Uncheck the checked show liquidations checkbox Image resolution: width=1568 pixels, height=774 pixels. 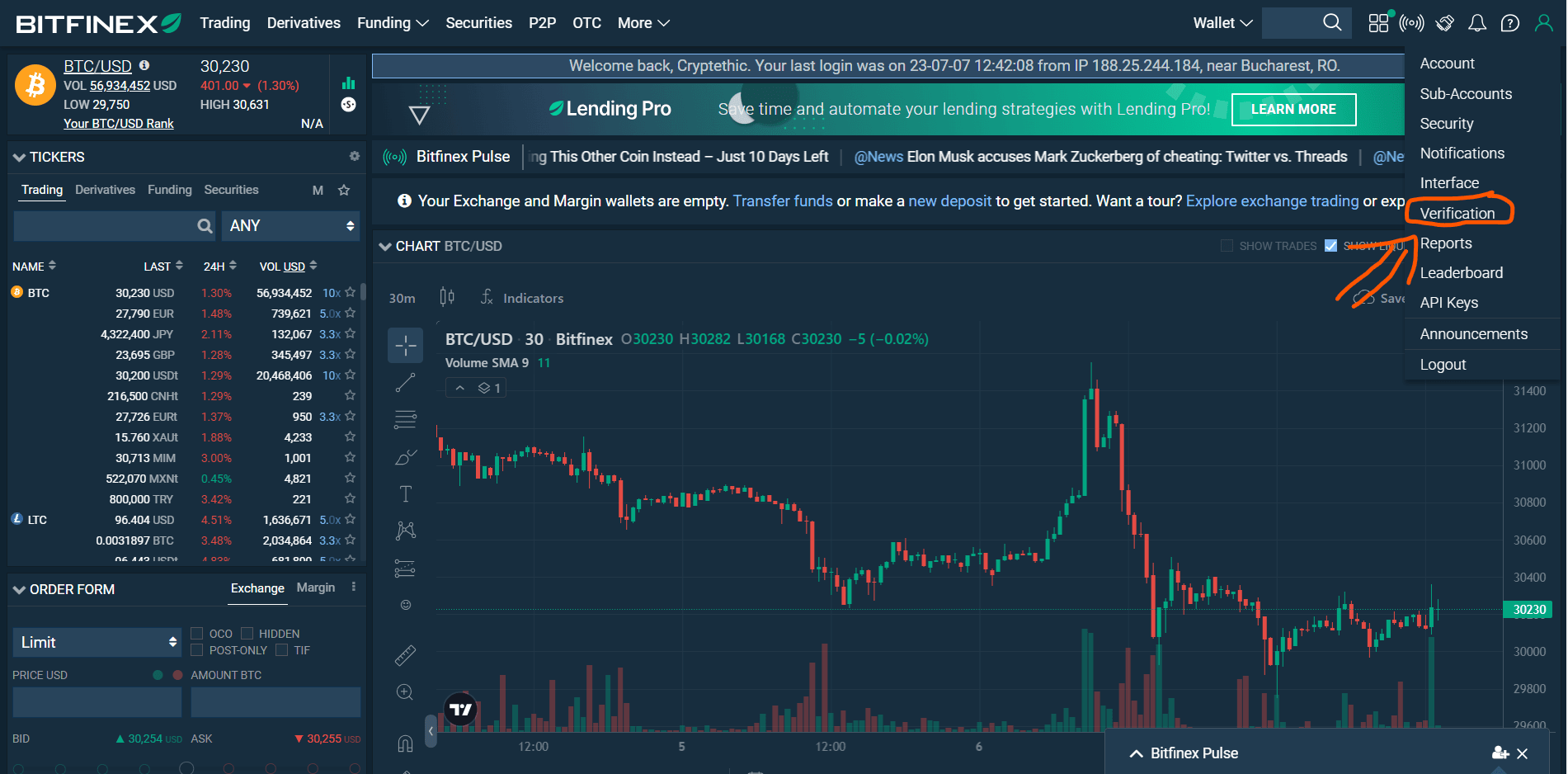click(x=1330, y=246)
